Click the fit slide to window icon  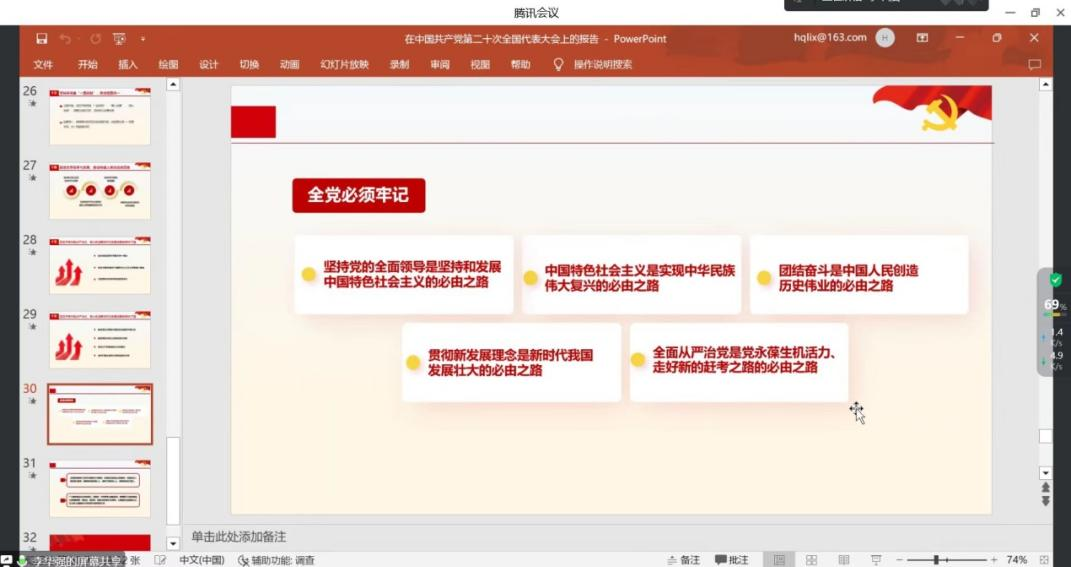coord(1044,560)
